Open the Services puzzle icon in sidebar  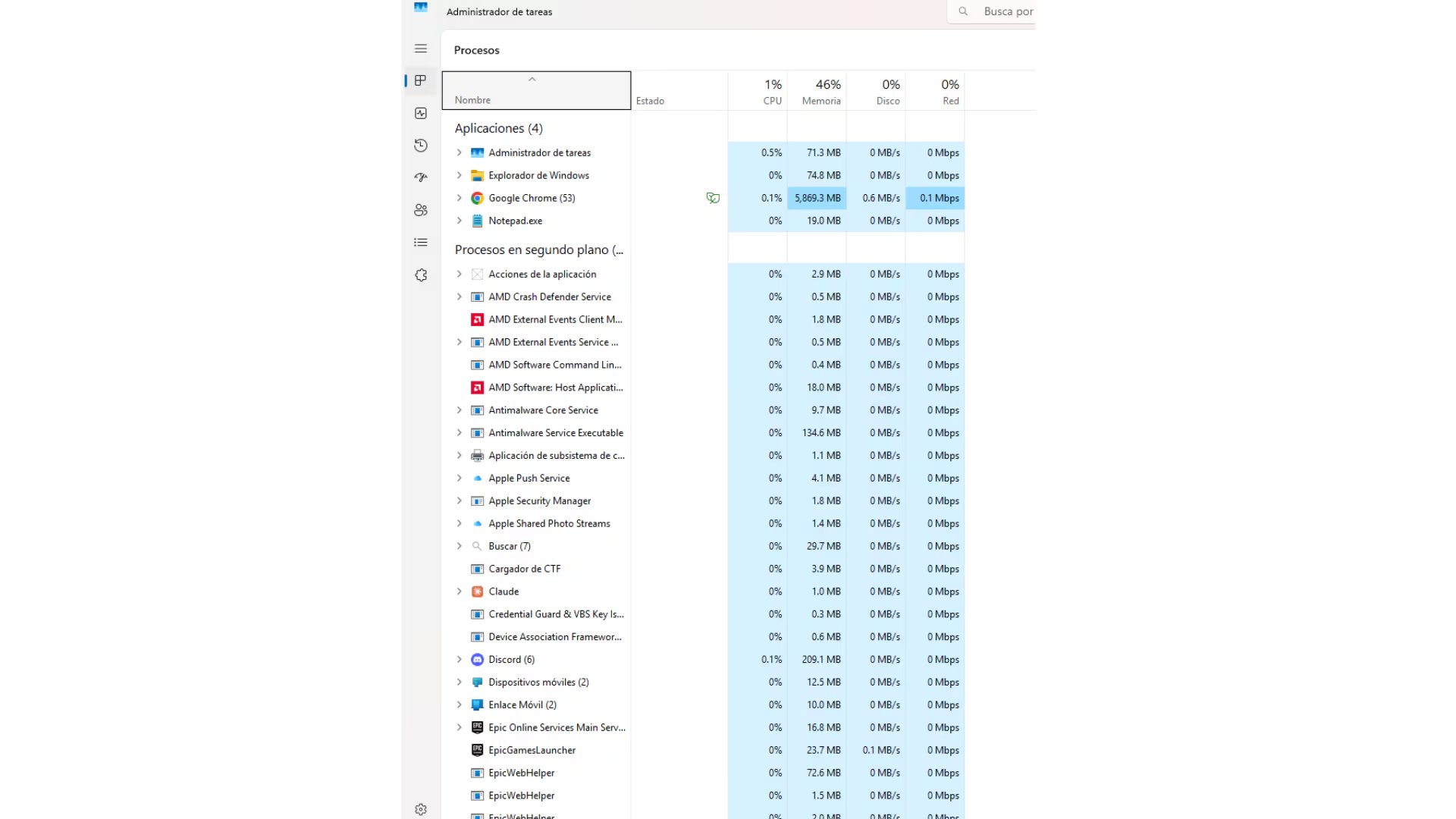(421, 275)
